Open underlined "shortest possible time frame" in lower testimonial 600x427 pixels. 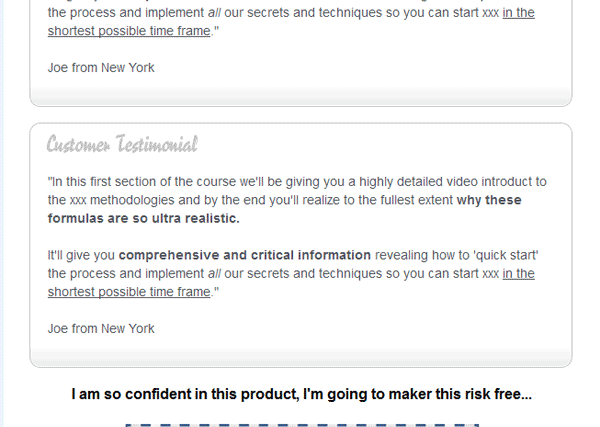[x=129, y=292]
